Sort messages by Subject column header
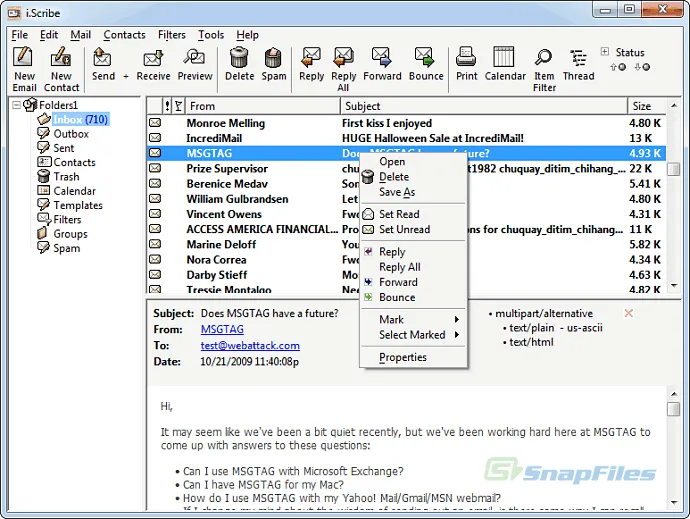This screenshot has height=519, width=690. [x=484, y=106]
